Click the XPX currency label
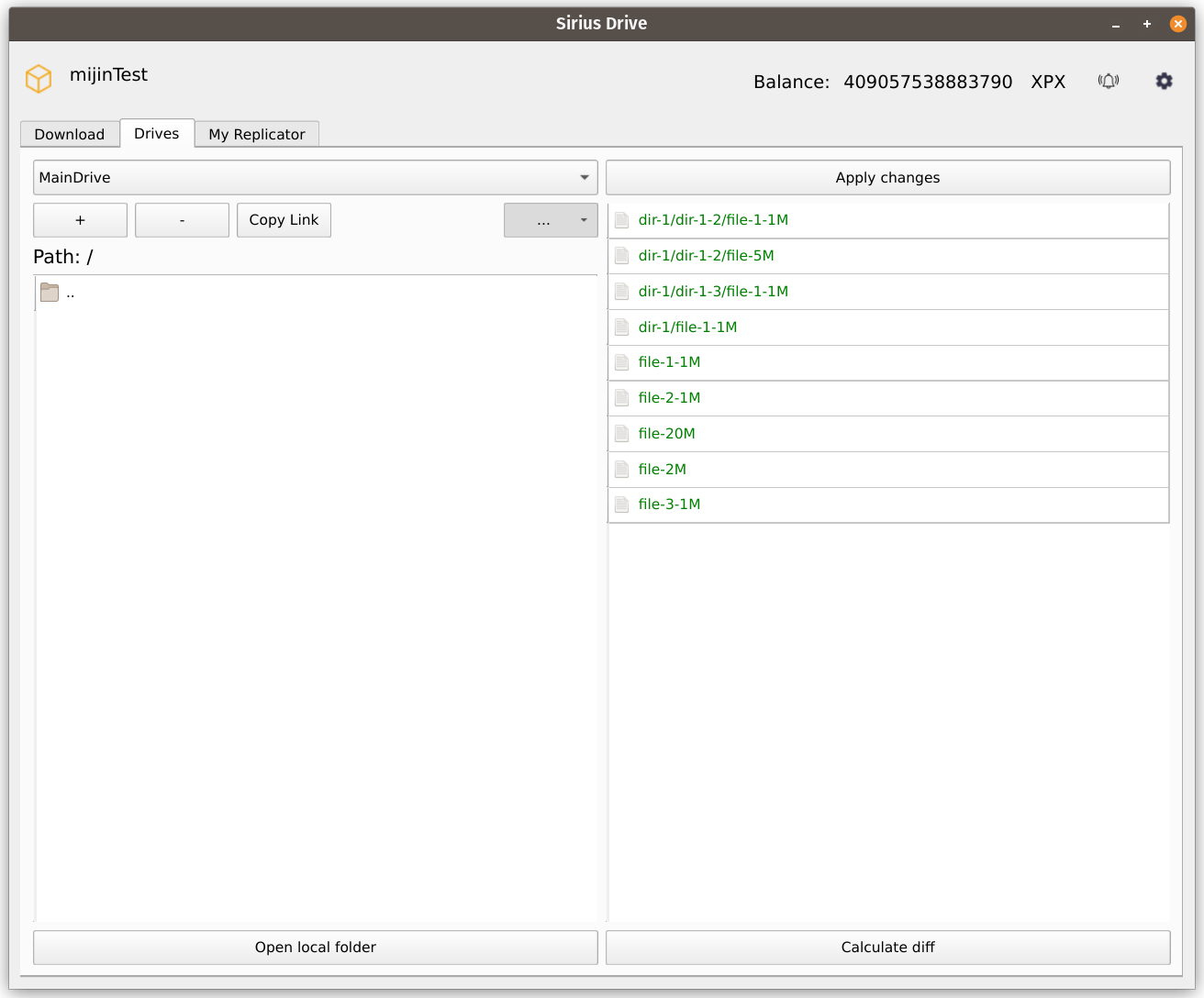Screen dimensions: 1204x998 tap(1048, 82)
